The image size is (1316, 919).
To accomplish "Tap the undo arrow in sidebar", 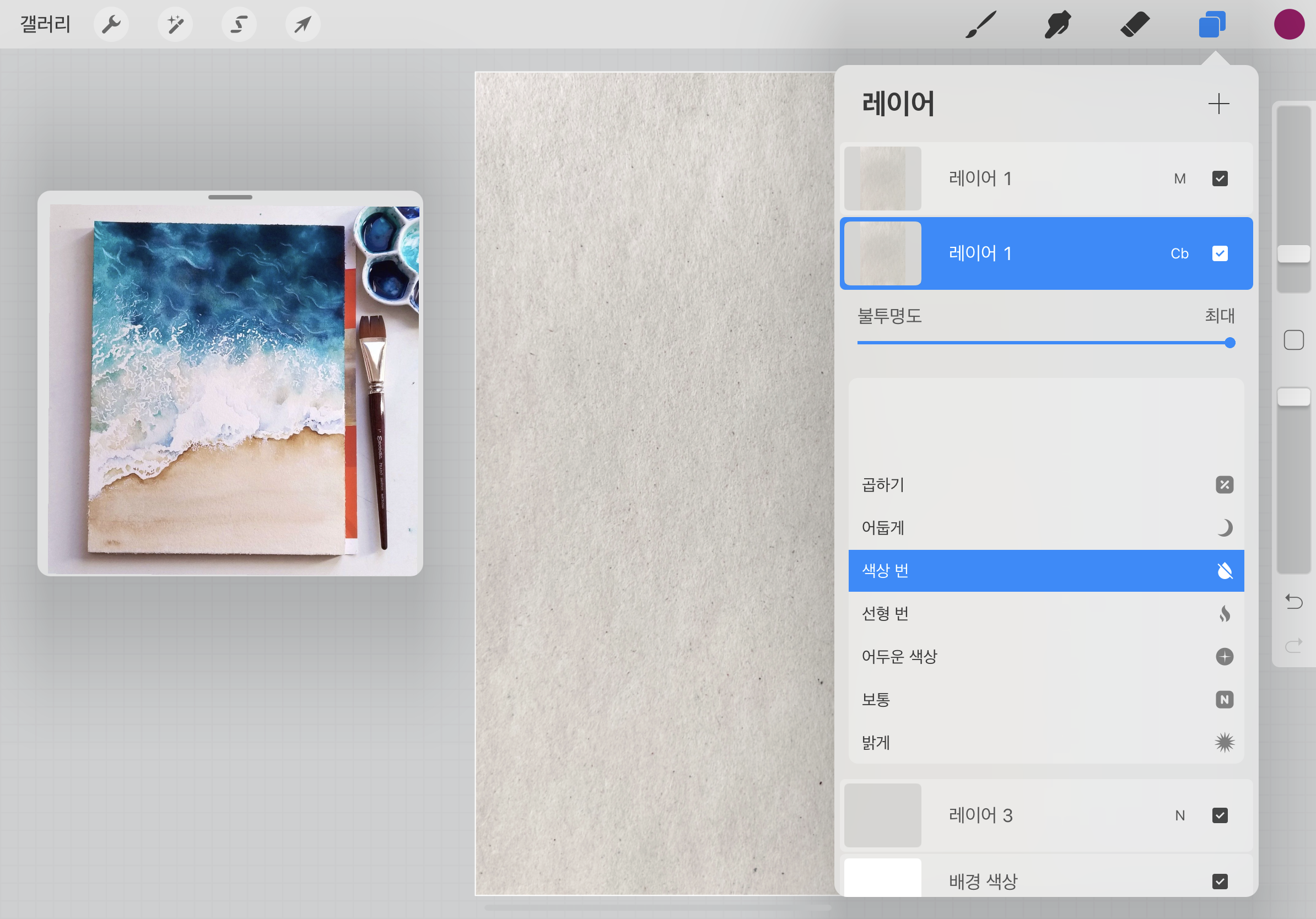I will (1293, 602).
